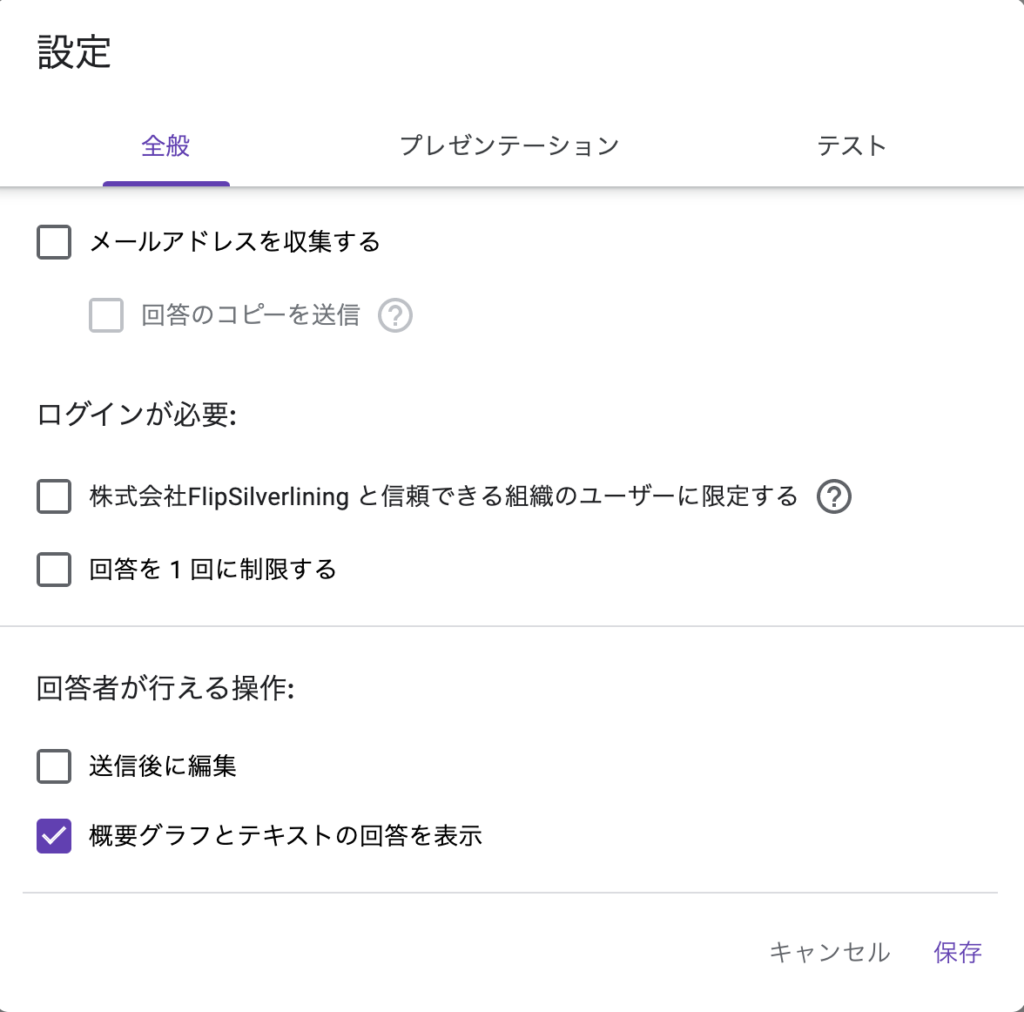1024x1012 pixels.
Task: Click the 保存 button to save settings
Action: tap(957, 952)
